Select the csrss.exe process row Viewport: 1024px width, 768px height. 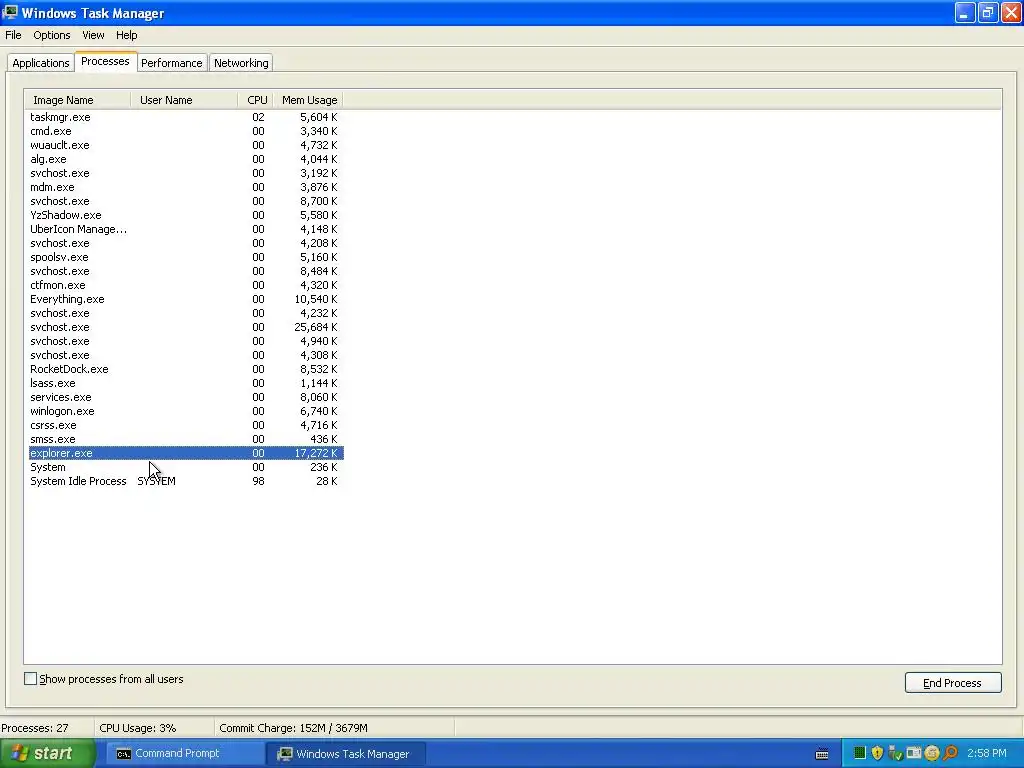[184, 425]
